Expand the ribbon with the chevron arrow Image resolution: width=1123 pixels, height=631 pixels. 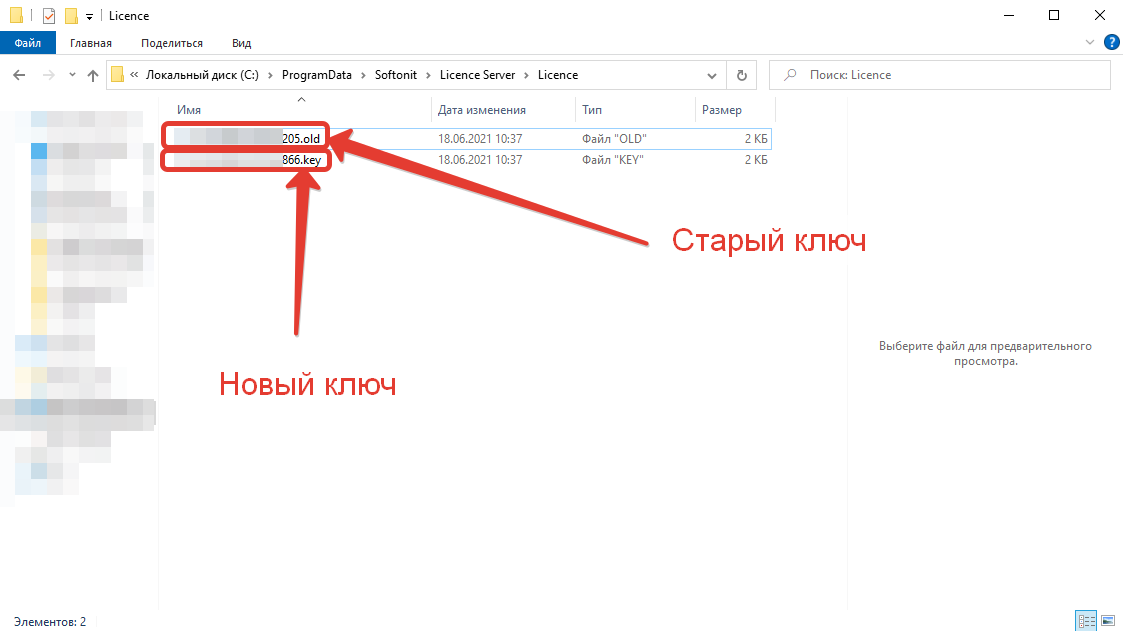coord(1090,43)
